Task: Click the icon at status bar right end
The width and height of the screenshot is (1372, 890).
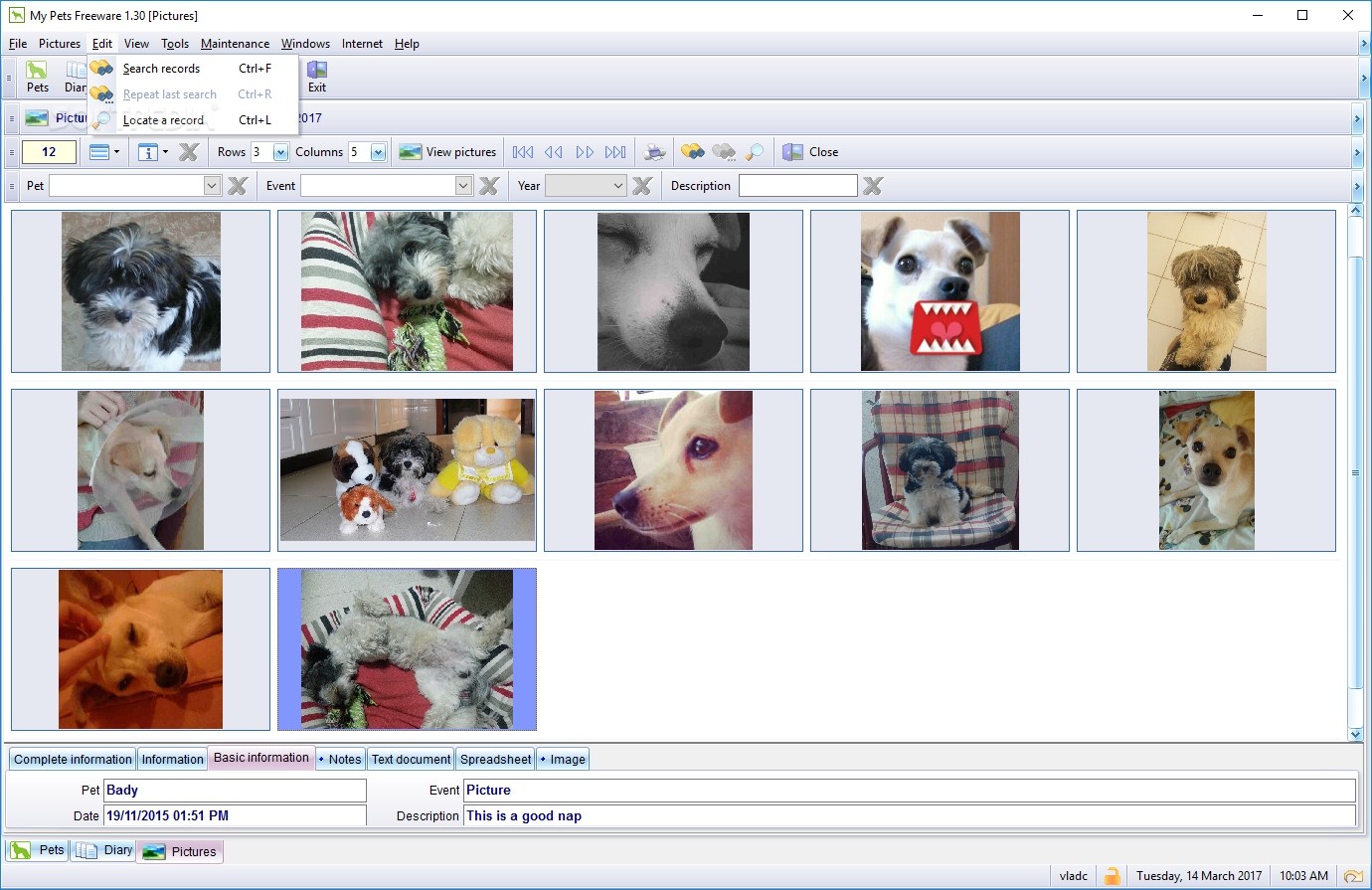Action: (1353, 876)
